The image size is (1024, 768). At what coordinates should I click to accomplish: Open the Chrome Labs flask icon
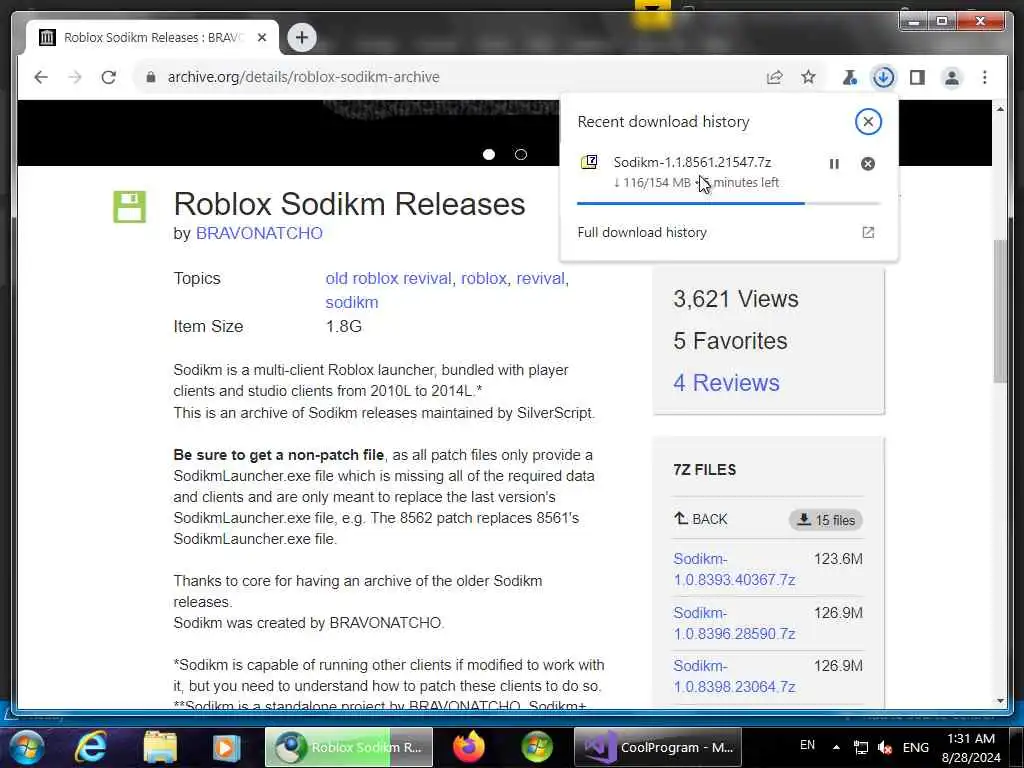click(850, 77)
